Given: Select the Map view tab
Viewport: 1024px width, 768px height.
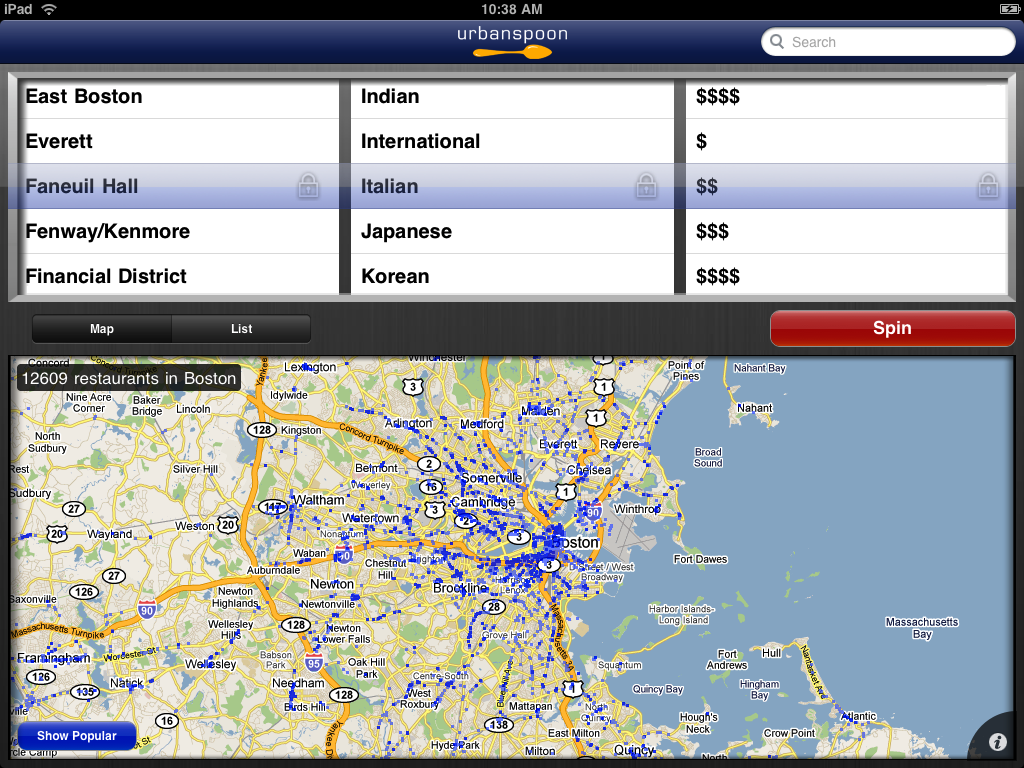Looking at the screenshot, I should pyautogui.click(x=102, y=329).
